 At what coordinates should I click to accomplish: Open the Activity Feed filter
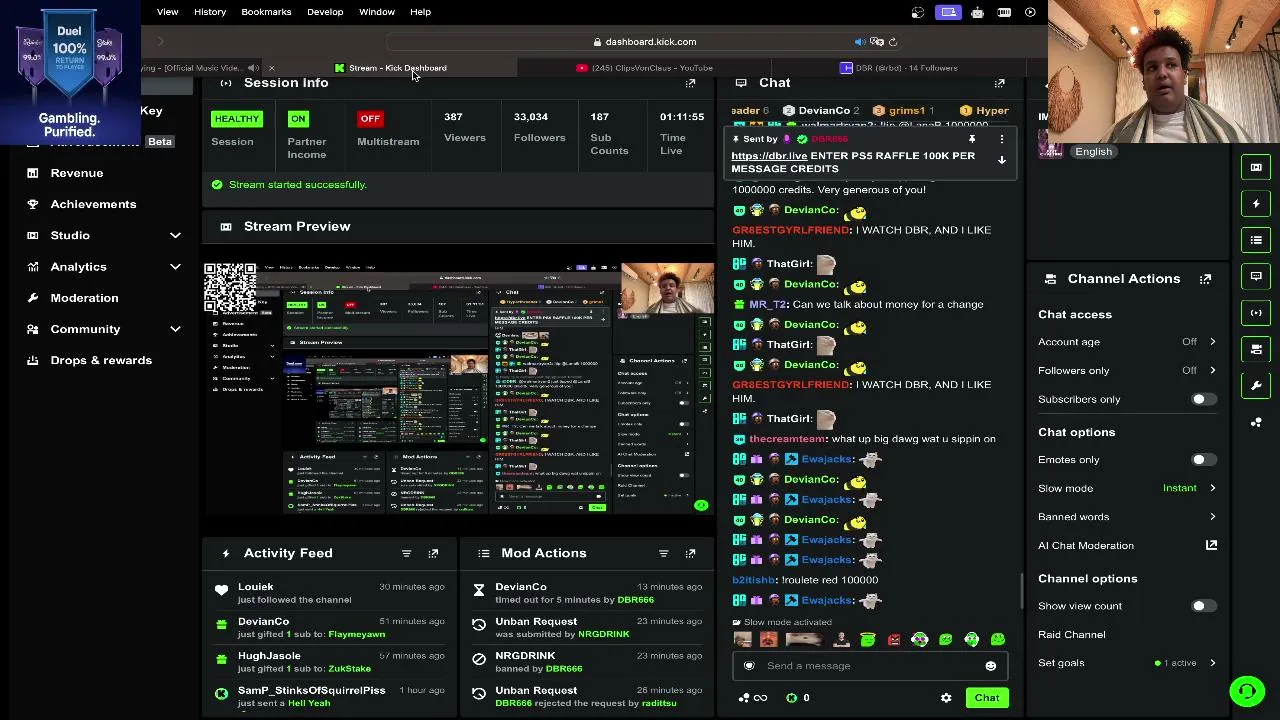coord(406,553)
